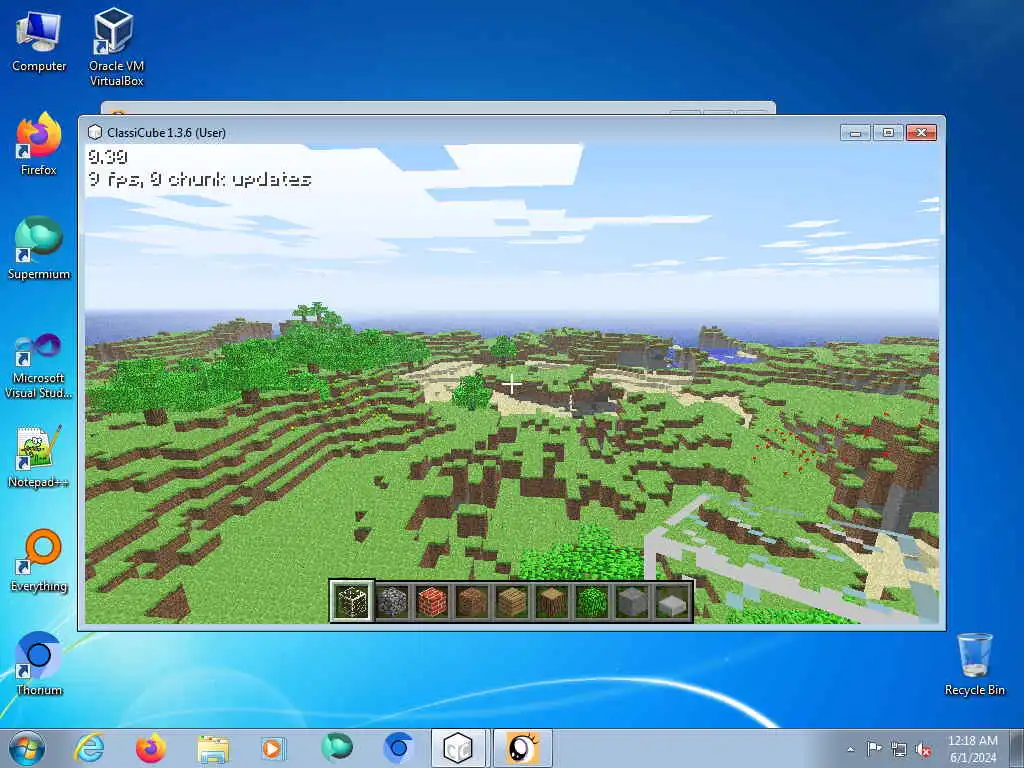
Task: Open the Everything search desktop shortcut
Action: [x=39, y=560]
